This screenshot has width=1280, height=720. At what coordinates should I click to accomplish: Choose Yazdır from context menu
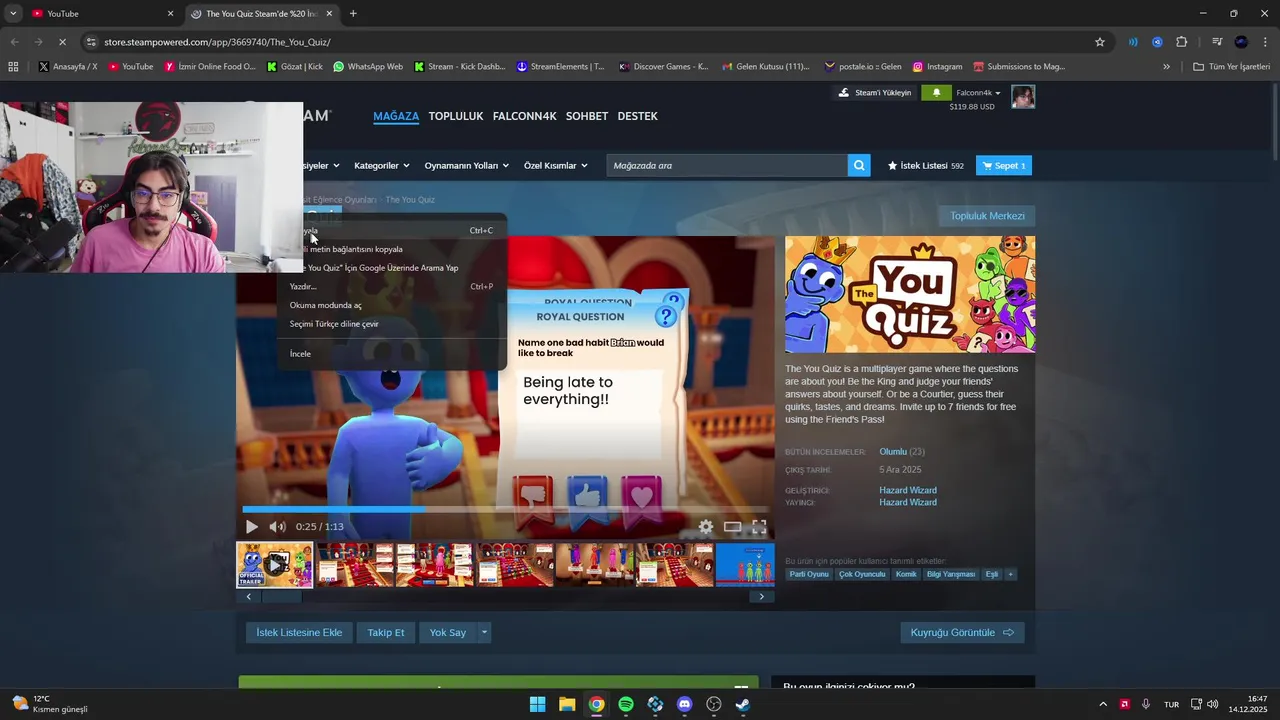click(x=392, y=287)
